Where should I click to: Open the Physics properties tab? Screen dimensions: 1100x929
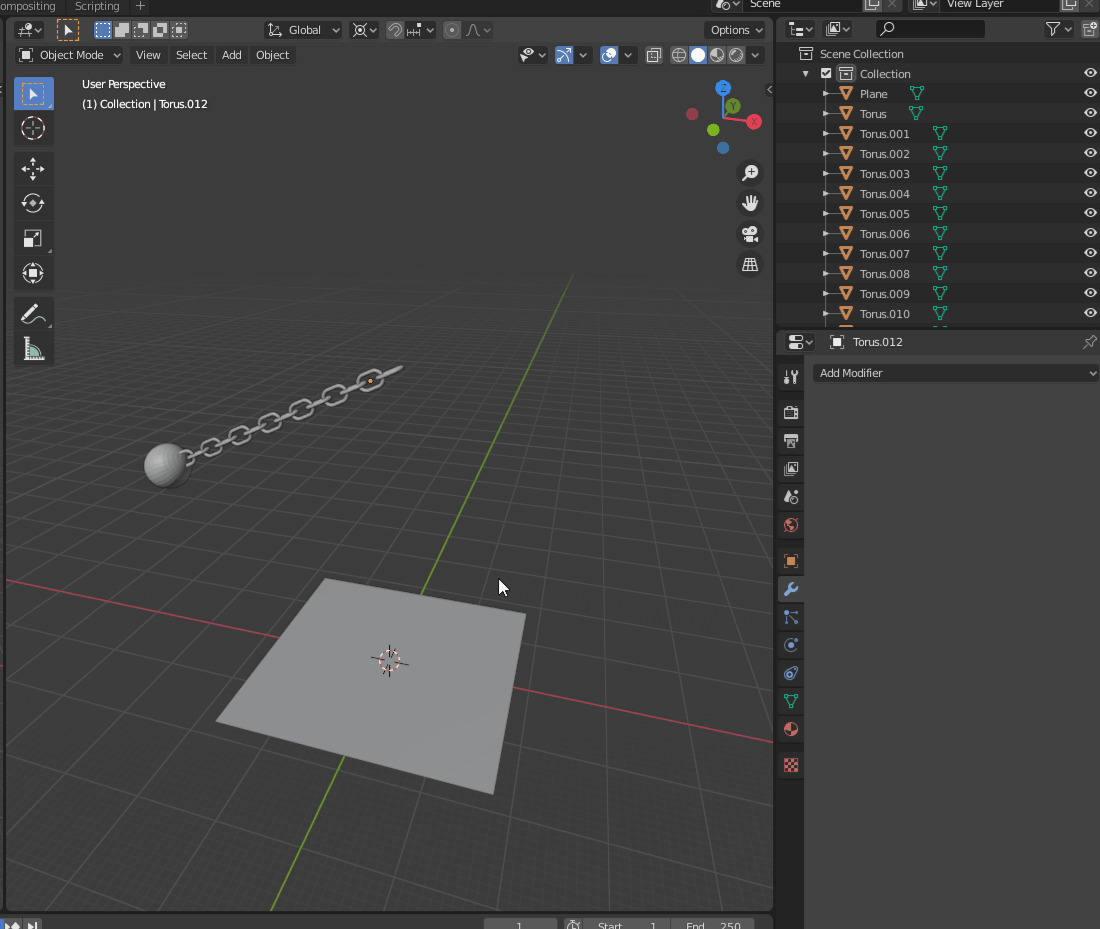pos(791,645)
